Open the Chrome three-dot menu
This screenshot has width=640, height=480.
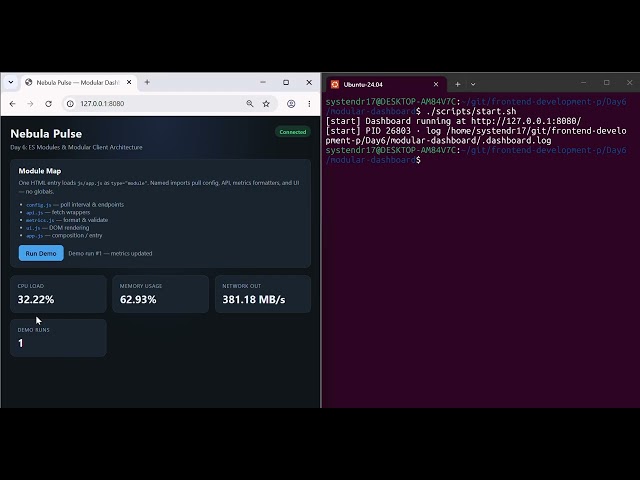click(x=309, y=104)
